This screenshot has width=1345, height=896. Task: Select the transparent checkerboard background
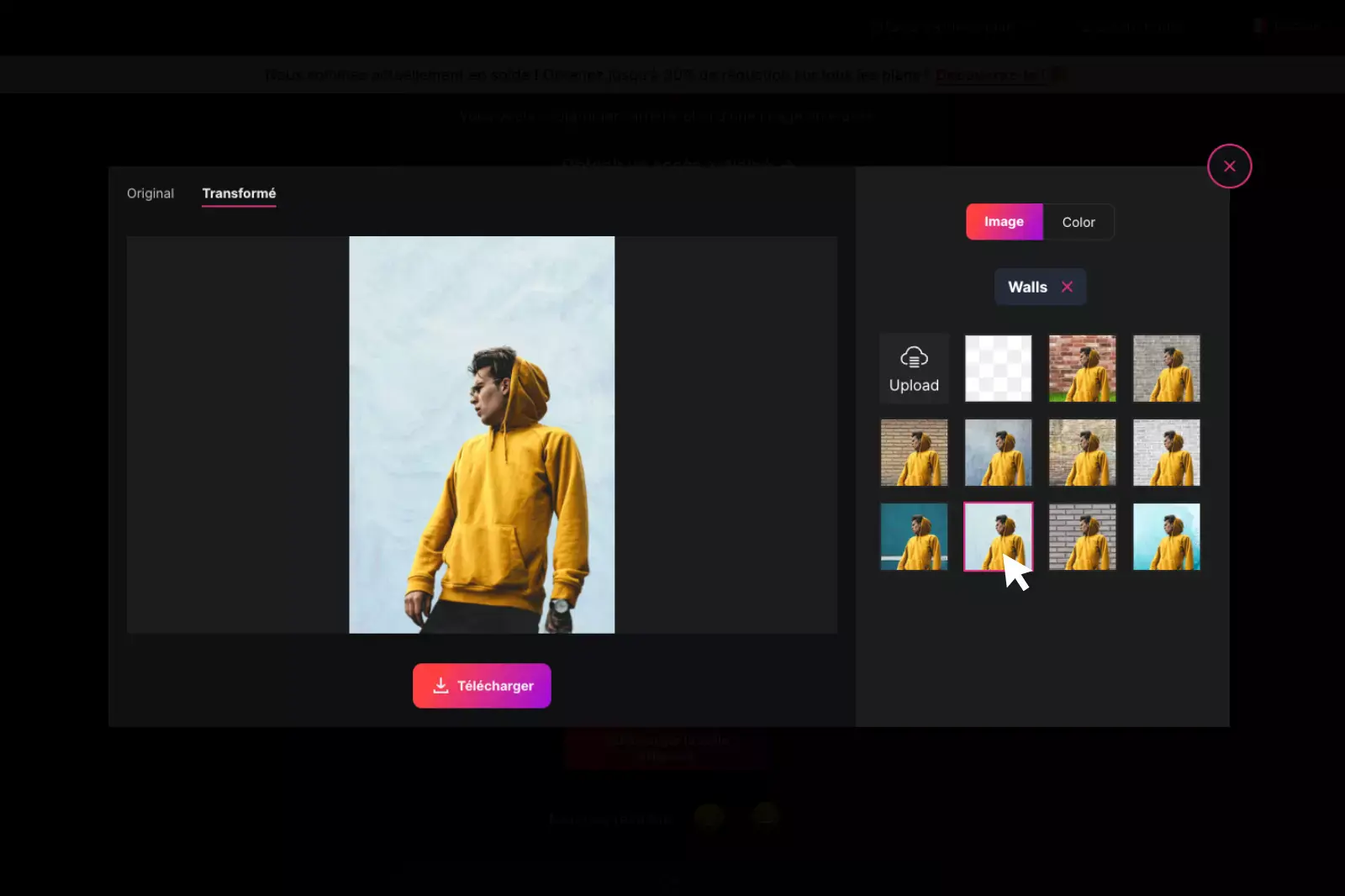(998, 368)
